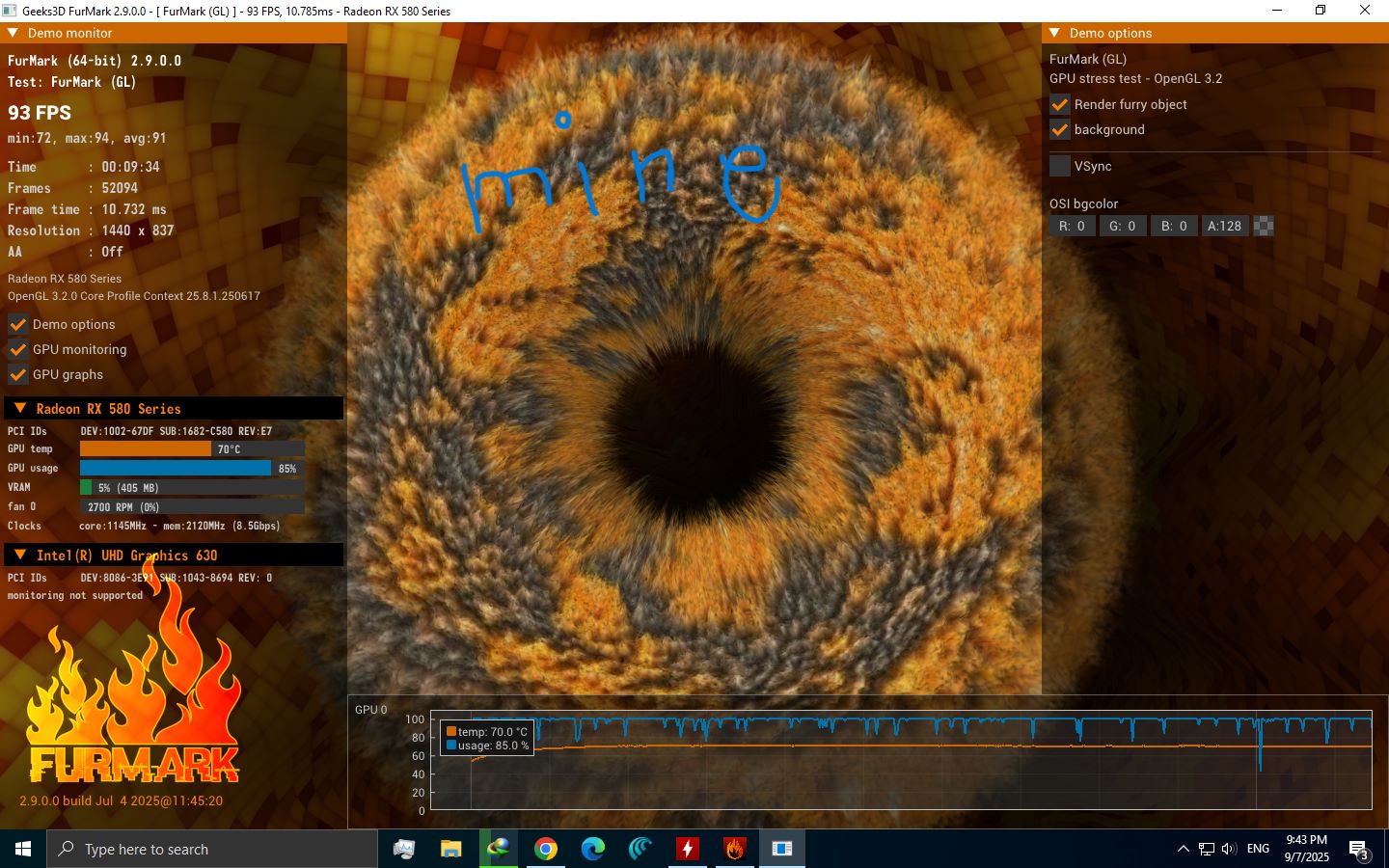Enable the VSync checkbox
Viewport: 1389px width, 868px height.
[1060, 166]
